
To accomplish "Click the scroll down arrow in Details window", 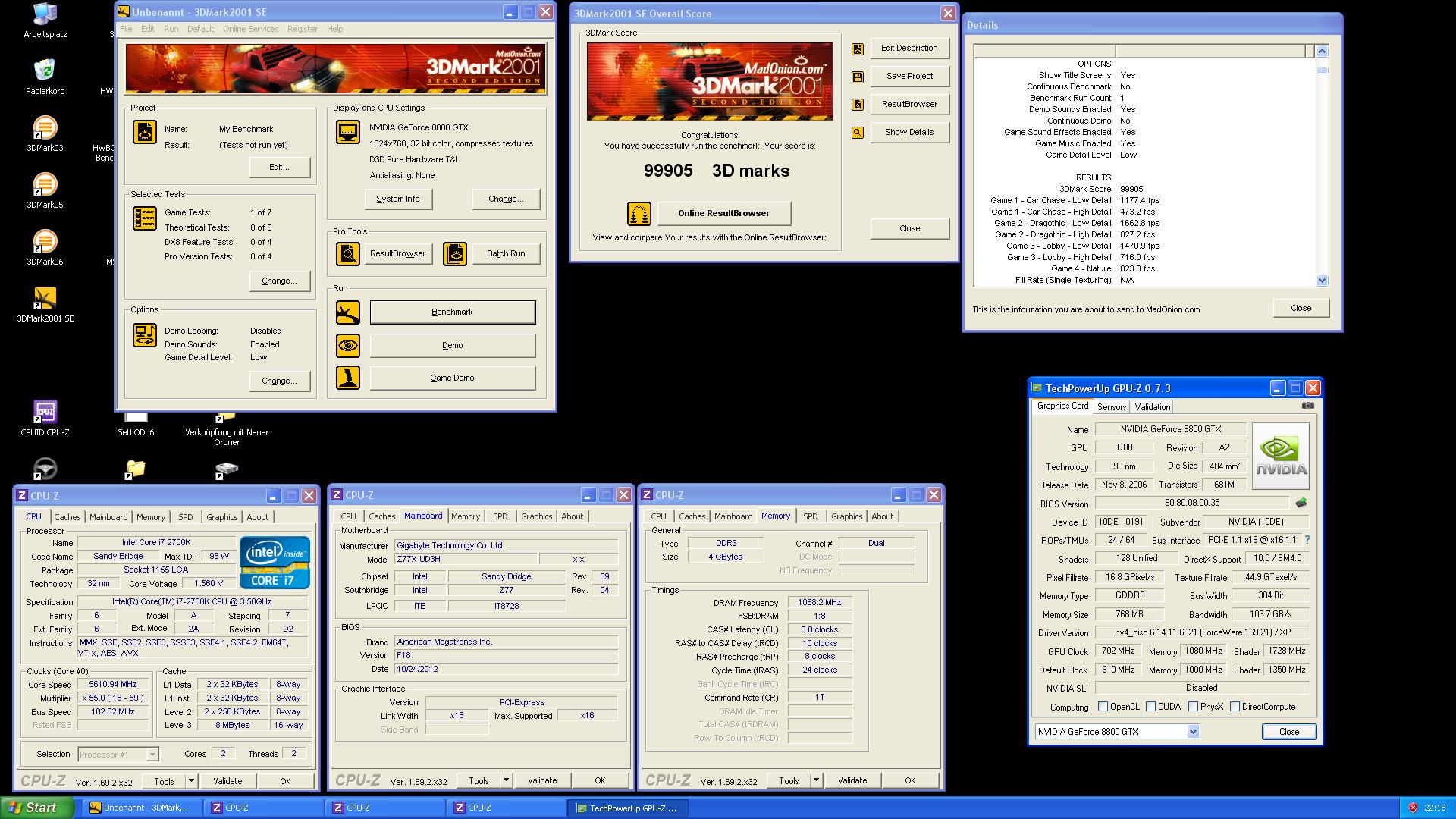I will click(x=1322, y=280).
